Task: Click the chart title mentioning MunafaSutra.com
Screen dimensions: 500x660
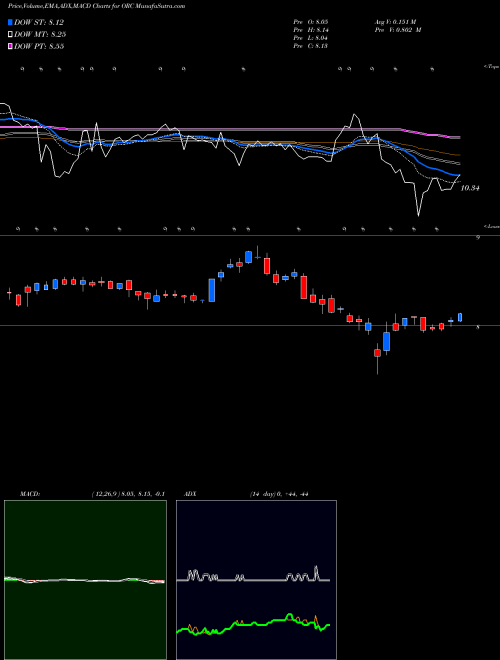Action: pos(96,6)
